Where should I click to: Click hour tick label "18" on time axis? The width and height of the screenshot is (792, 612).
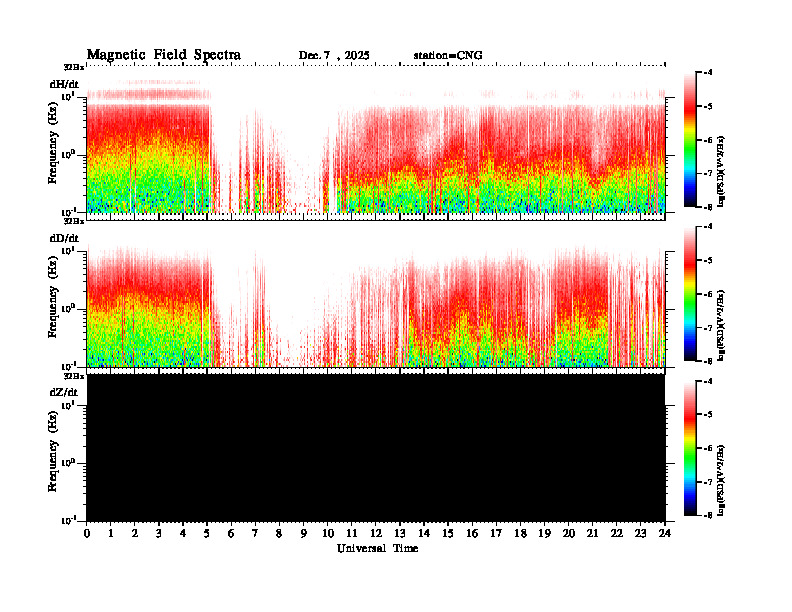(520, 533)
